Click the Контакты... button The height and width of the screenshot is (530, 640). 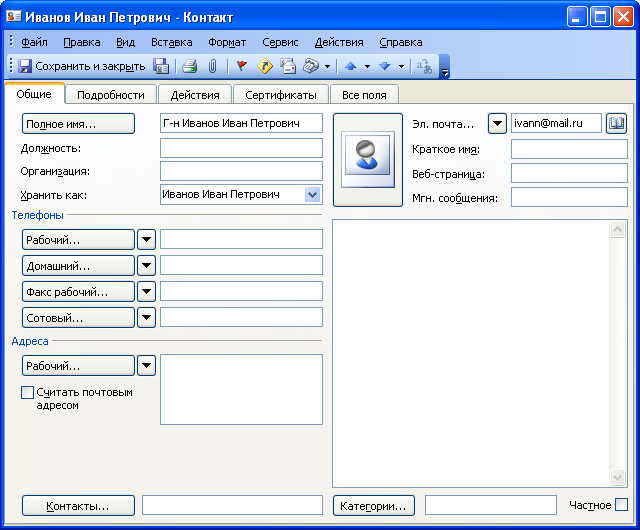[x=78, y=506]
